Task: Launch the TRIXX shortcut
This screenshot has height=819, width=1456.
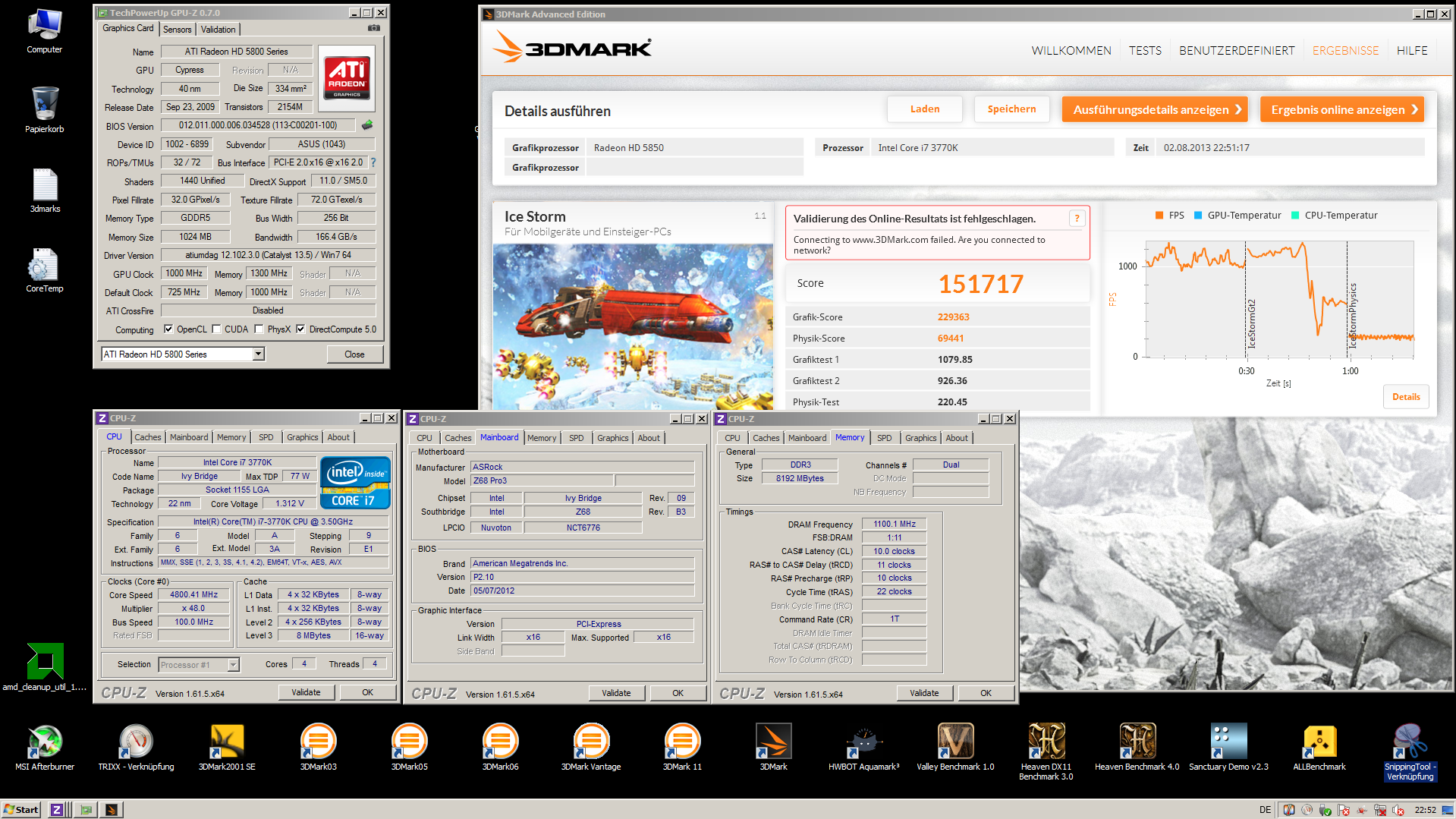Action: click(x=136, y=747)
